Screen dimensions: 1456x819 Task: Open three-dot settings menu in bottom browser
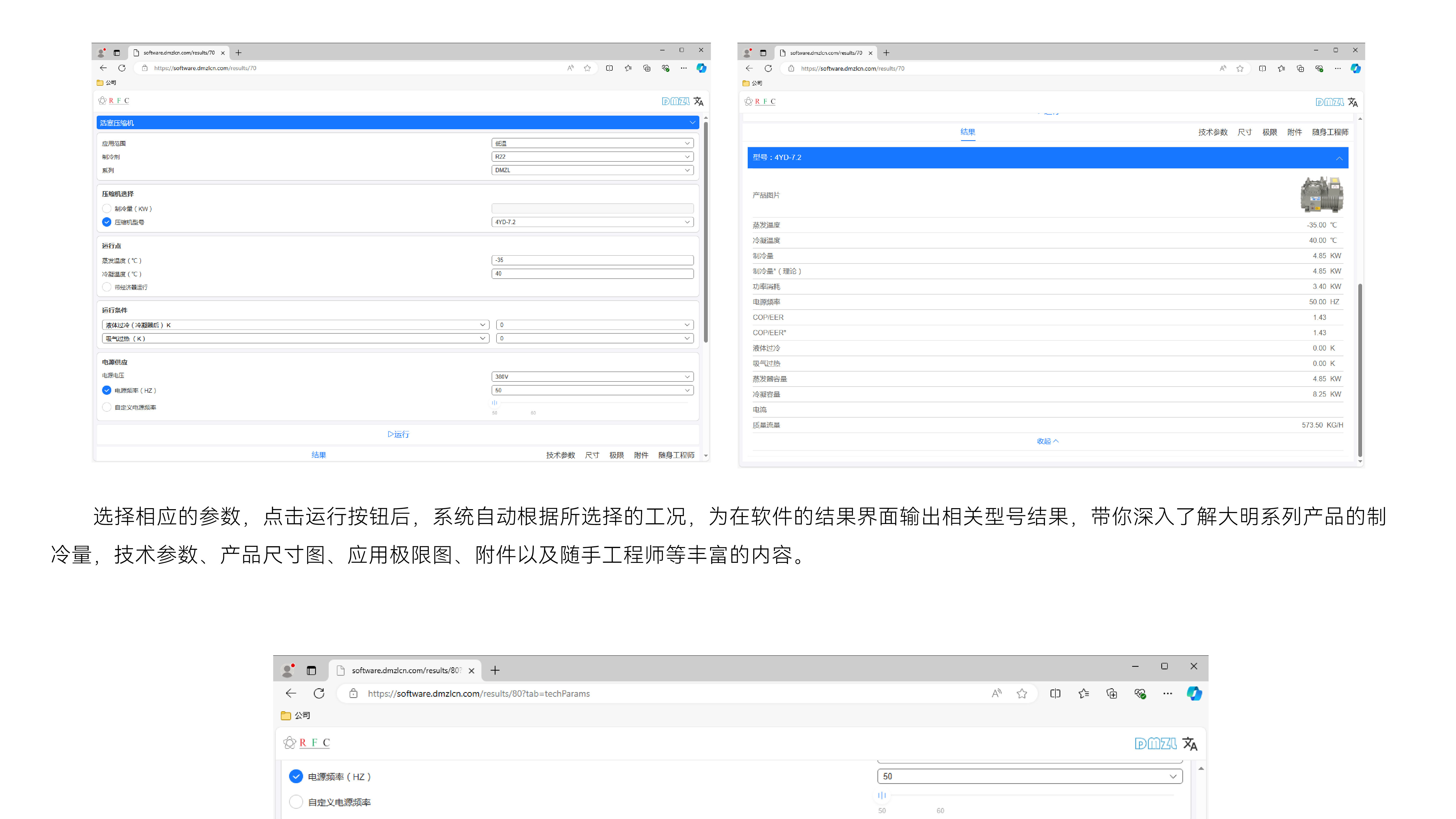(x=1168, y=694)
